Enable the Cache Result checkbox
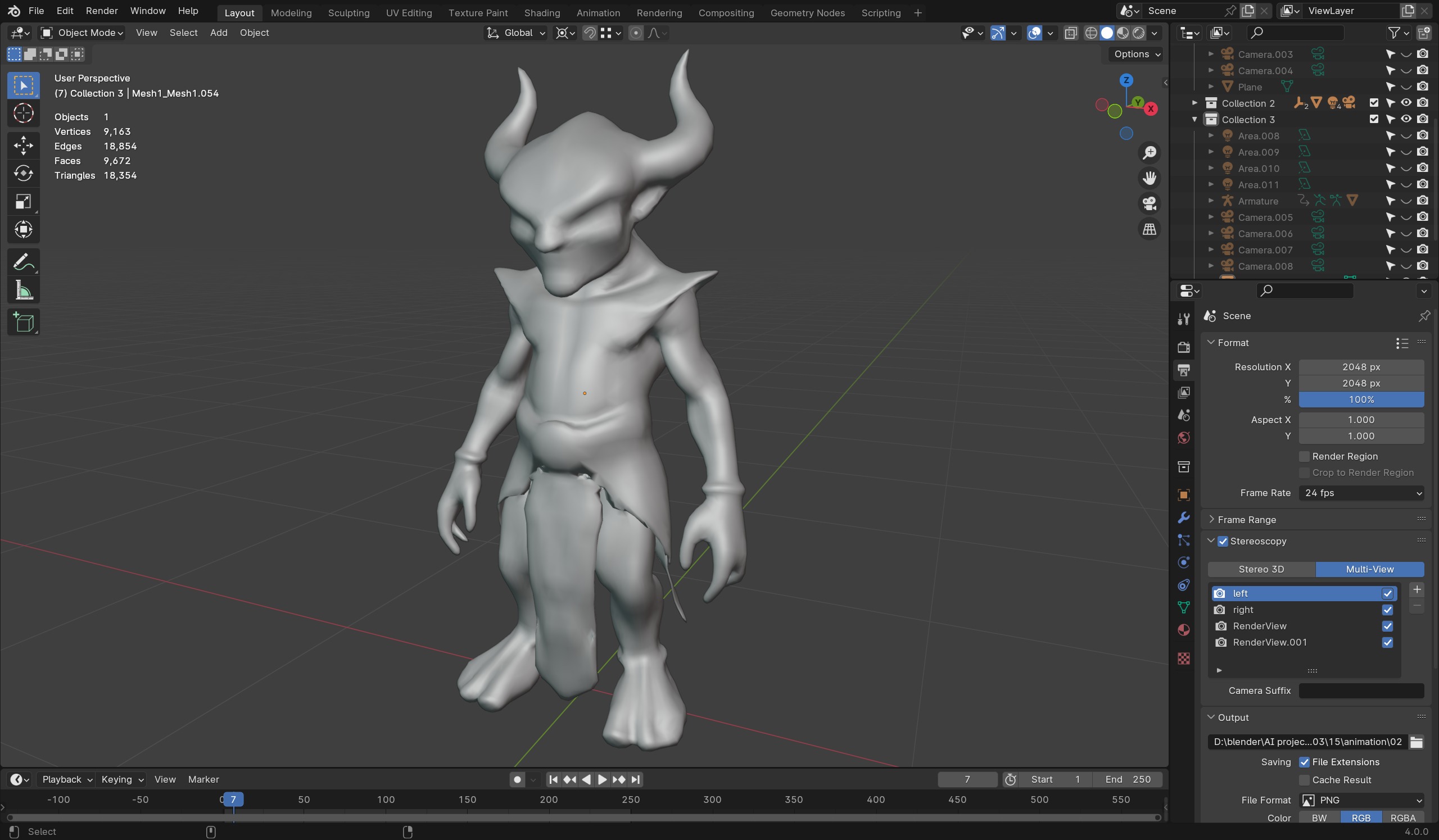Viewport: 1439px width, 840px height. point(1304,780)
